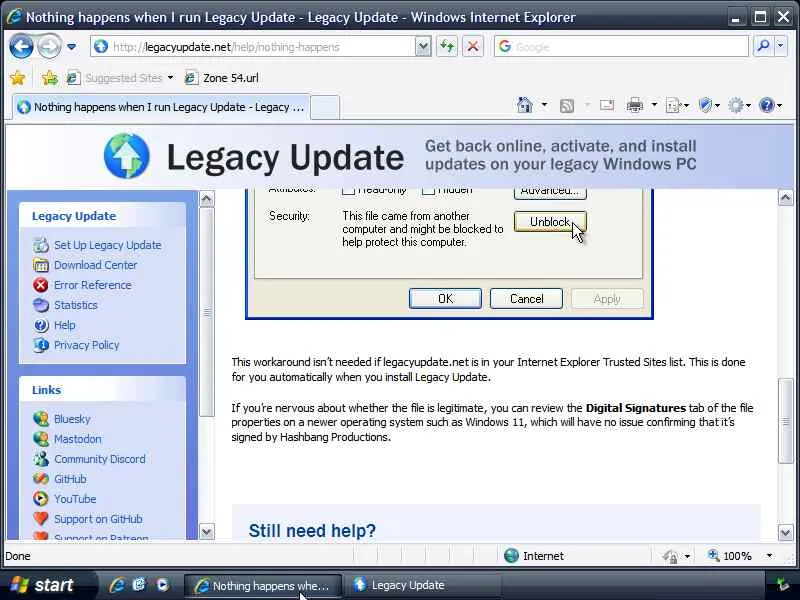Click the sidebar scrollbar thumb
The image size is (800, 600).
[x=207, y=312]
